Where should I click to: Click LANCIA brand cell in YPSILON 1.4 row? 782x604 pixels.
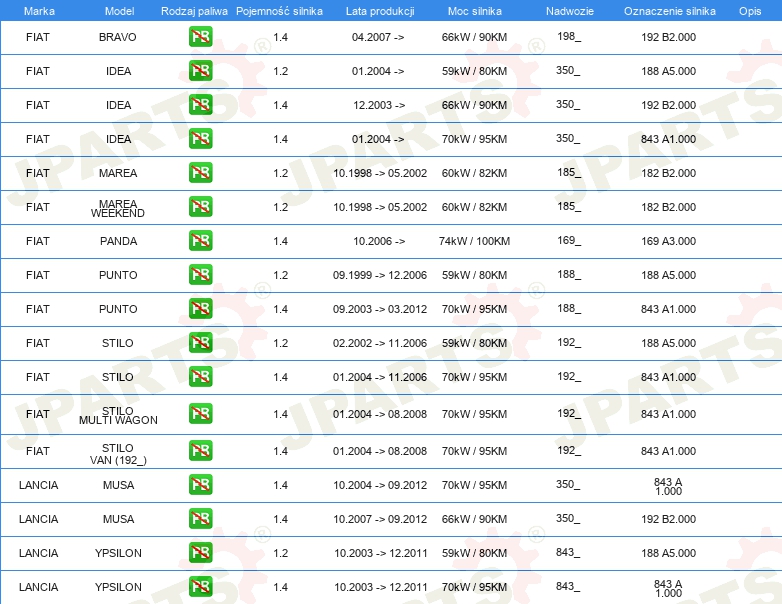point(38,587)
